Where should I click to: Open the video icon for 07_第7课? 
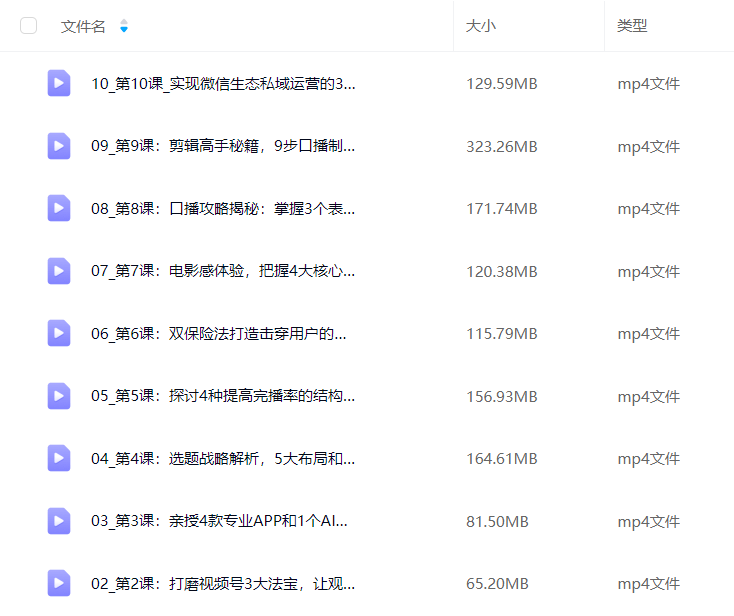[x=59, y=271]
